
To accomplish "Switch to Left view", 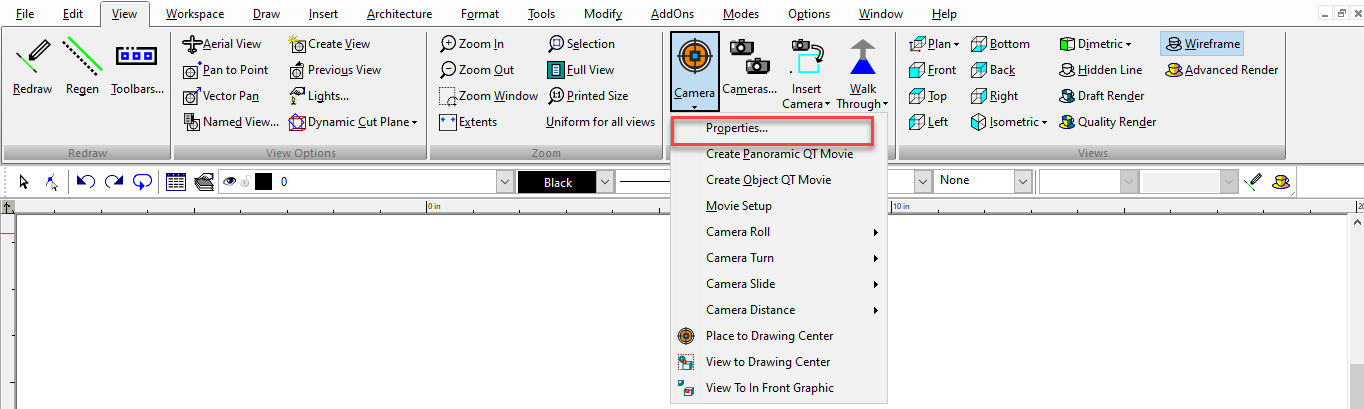I will tap(928, 122).
